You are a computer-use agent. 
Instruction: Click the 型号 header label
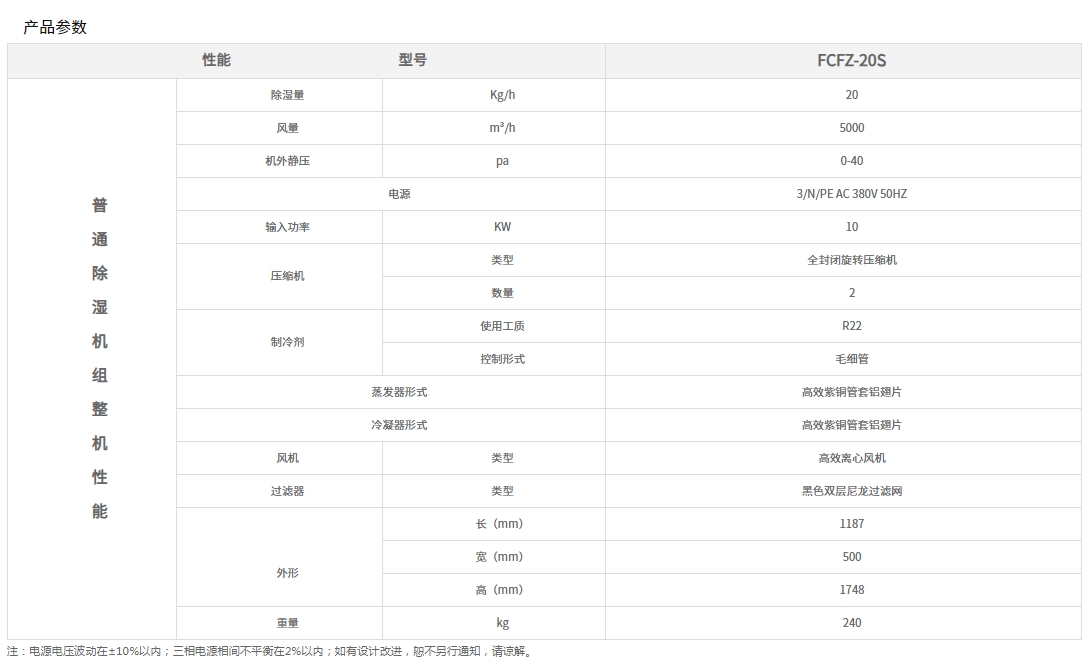click(x=412, y=60)
